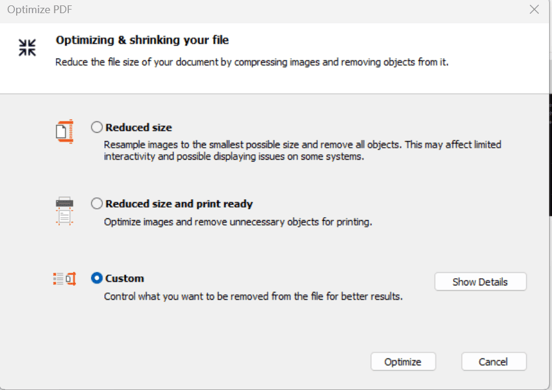Viewport: 552px width, 390px height.
Task: Select the Reduced size radio button
Action: pos(97,127)
